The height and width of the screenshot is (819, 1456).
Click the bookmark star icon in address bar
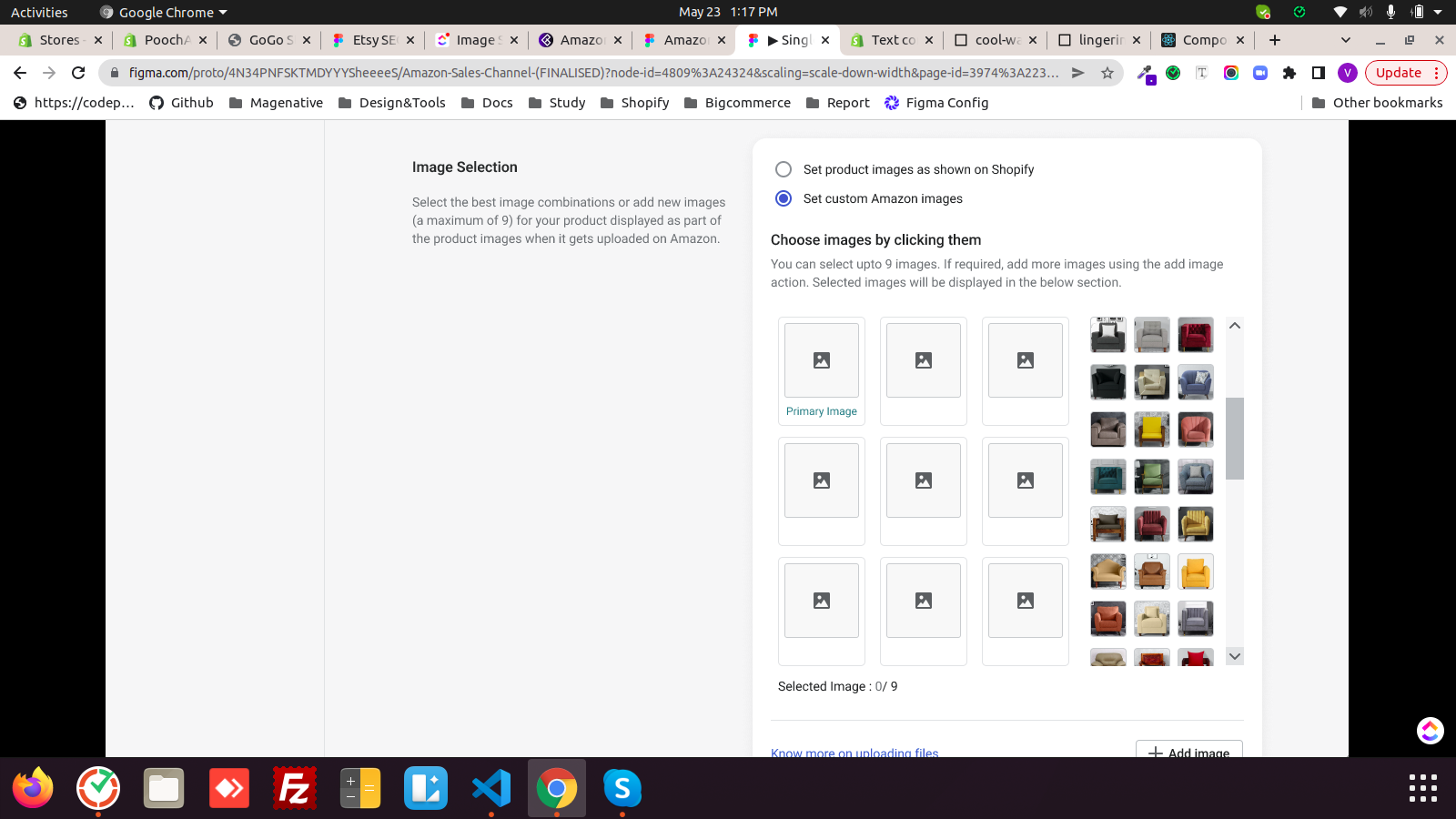pyautogui.click(x=1107, y=73)
